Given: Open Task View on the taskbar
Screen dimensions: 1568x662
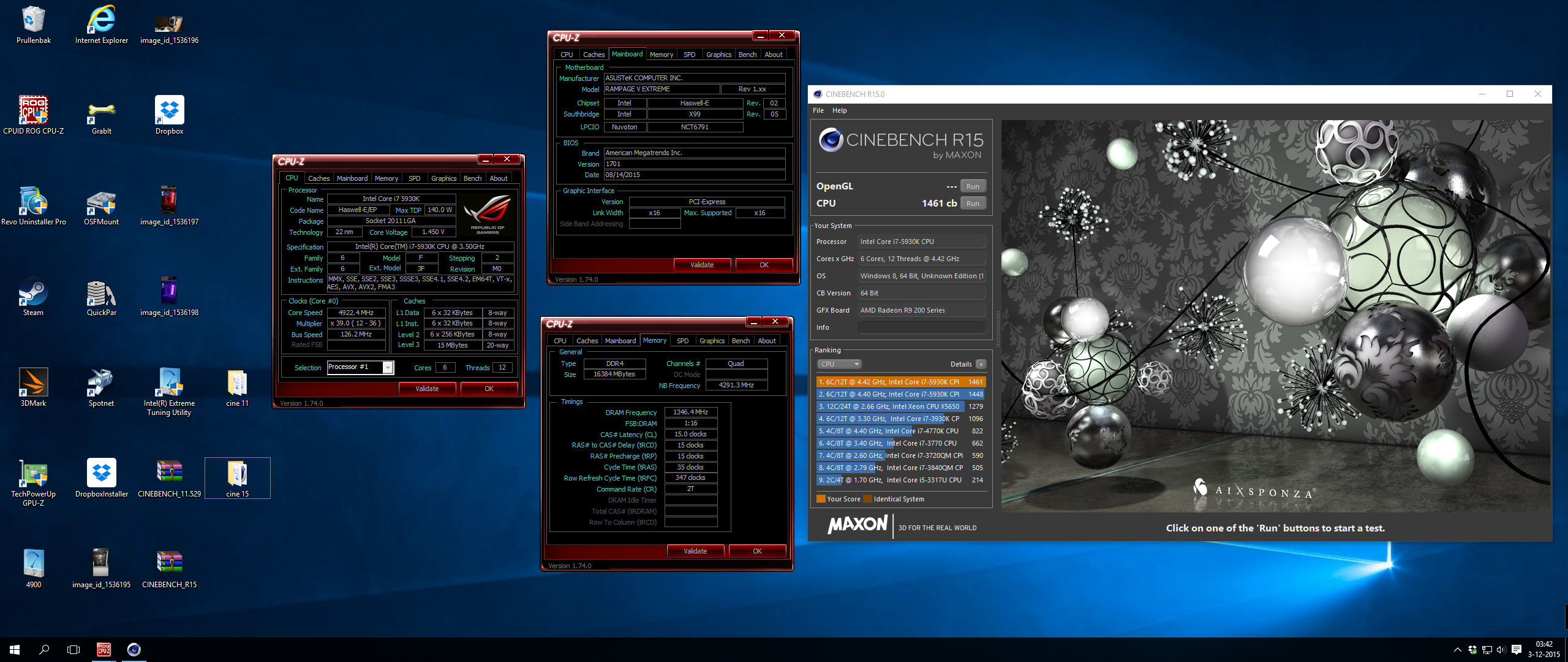Looking at the screenshot, I should coord(73,650).
